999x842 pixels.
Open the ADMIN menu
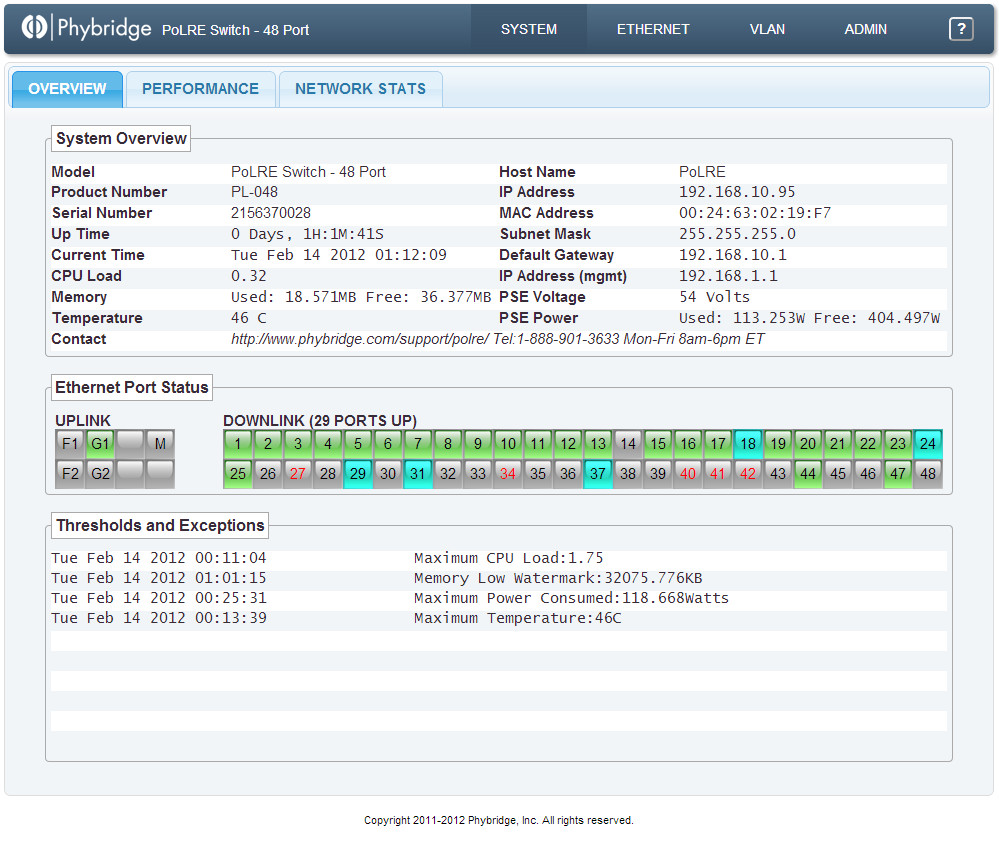coord(865,29)
